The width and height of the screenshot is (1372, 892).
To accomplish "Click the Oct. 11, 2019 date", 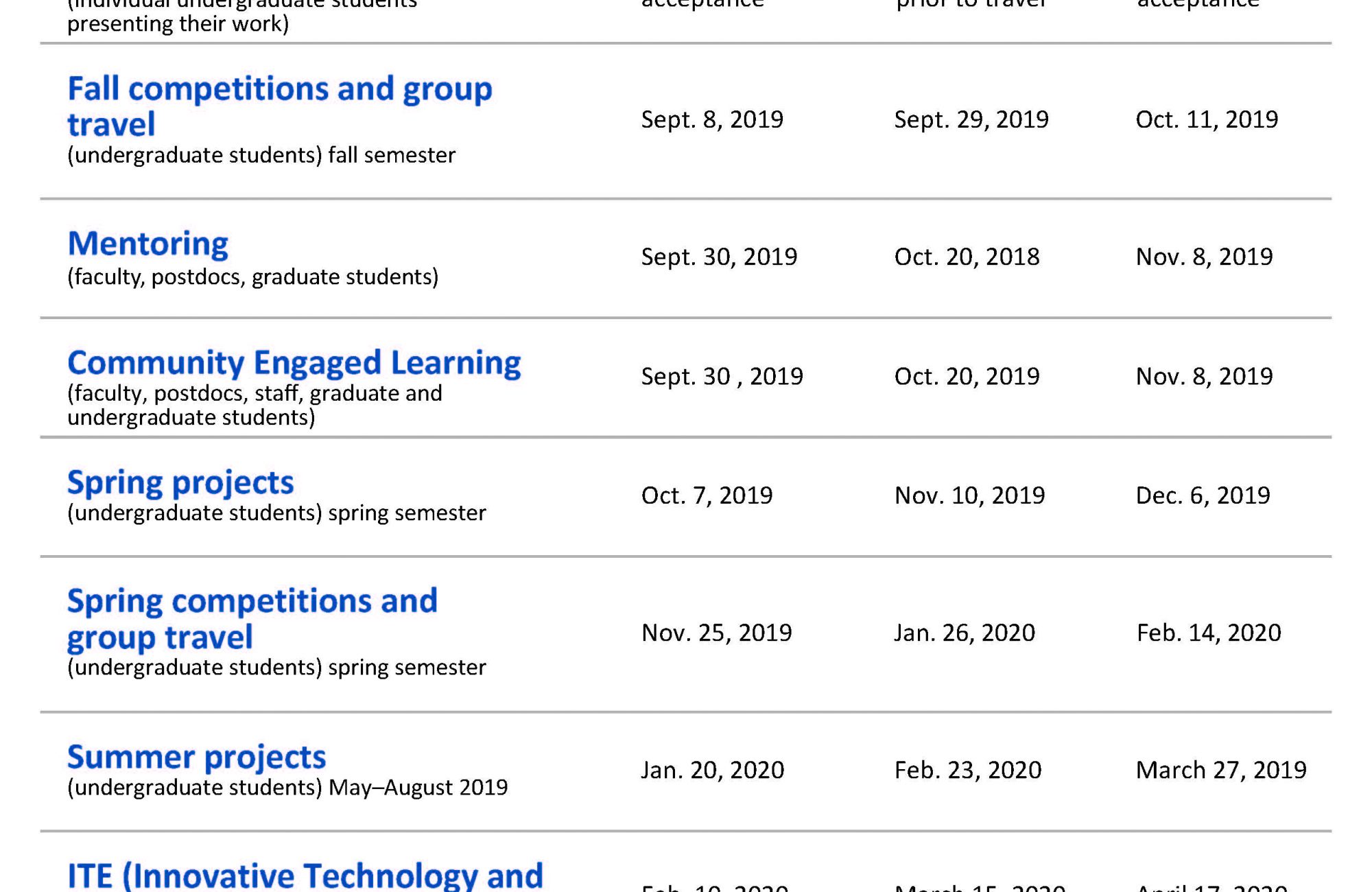I will (1207, 120).
